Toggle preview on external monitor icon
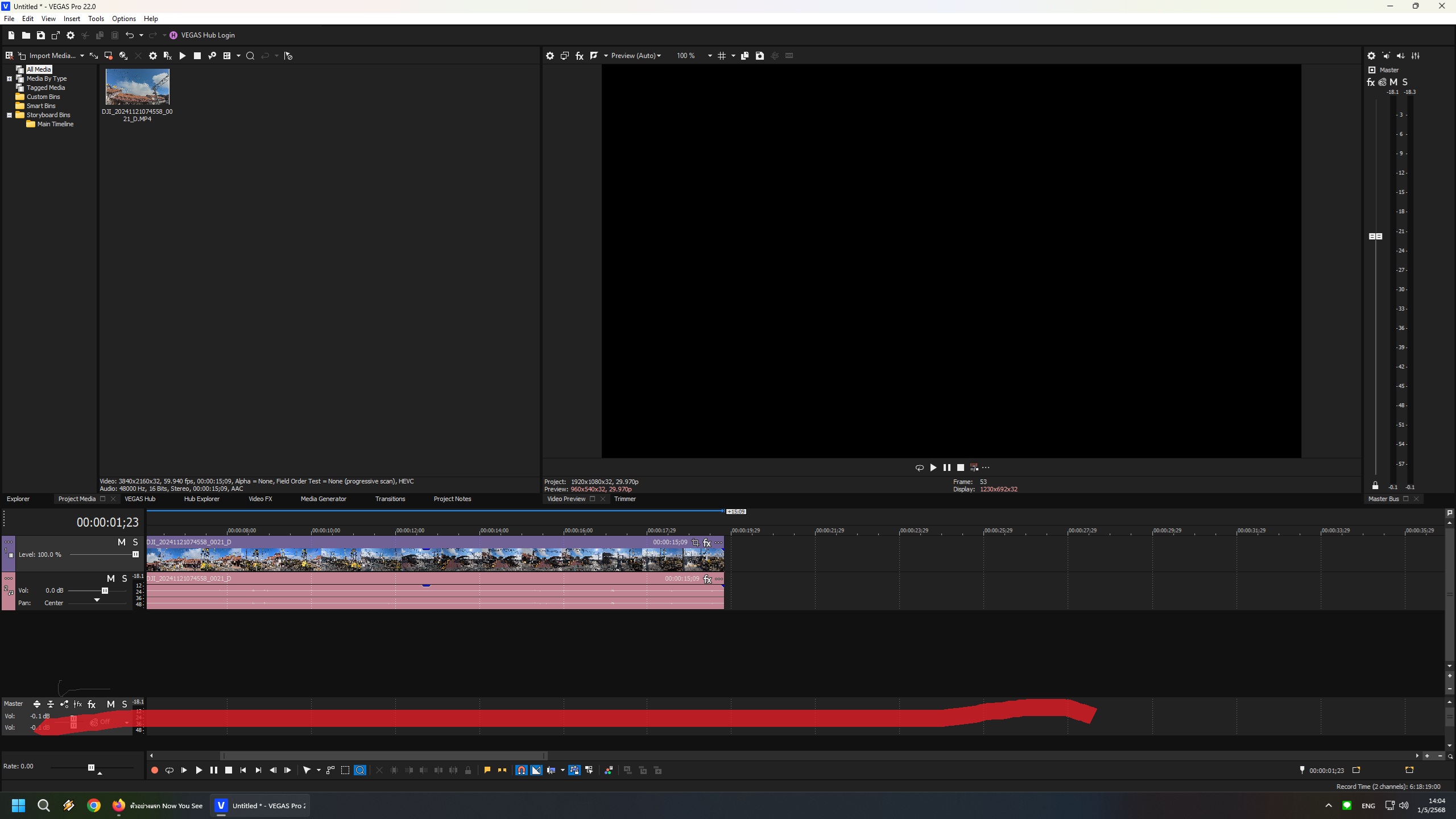This screenshot has width=1456, height=819. pos(565,56)
